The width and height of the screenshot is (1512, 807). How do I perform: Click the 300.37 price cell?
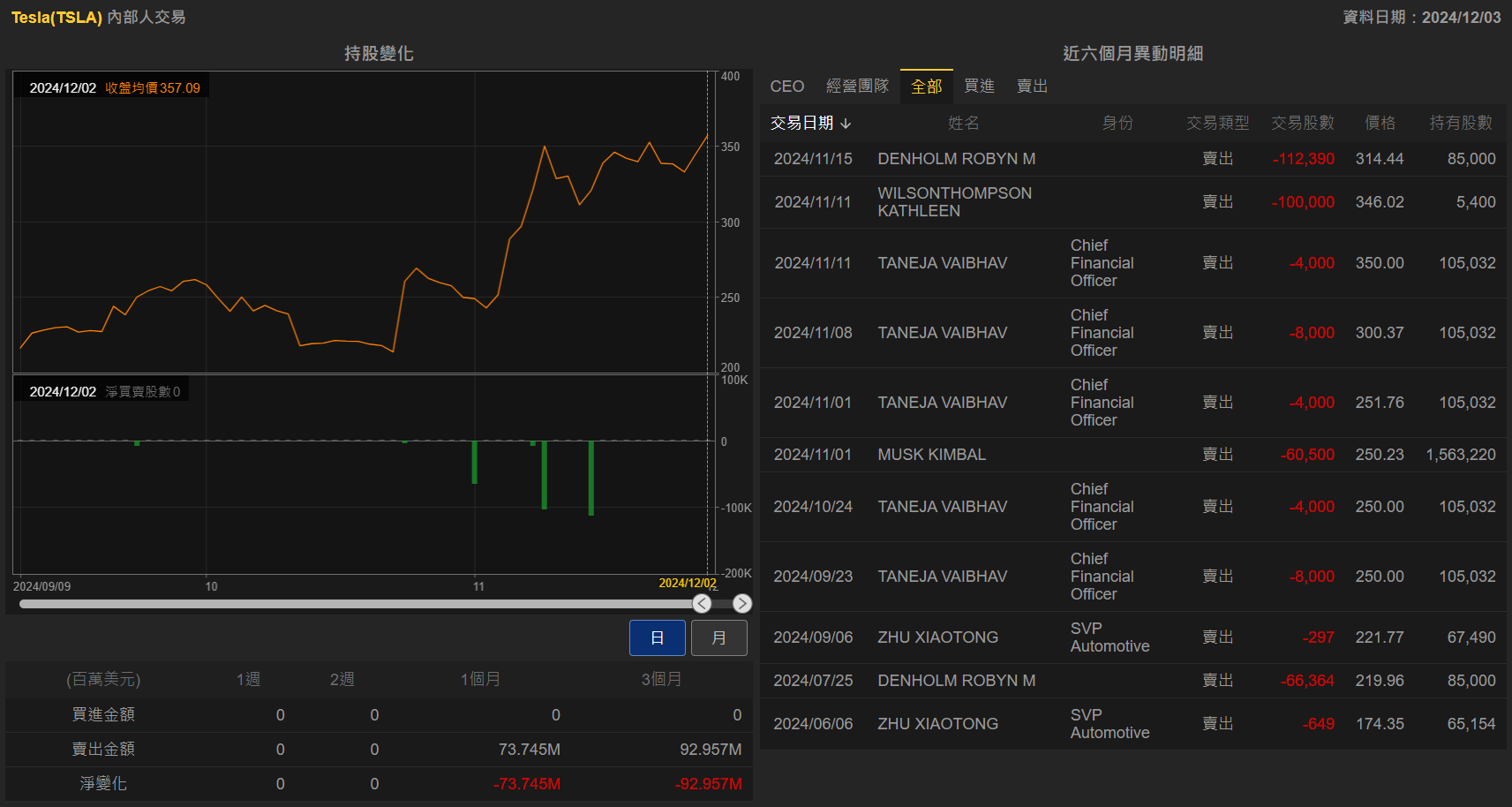(1380, 333)
